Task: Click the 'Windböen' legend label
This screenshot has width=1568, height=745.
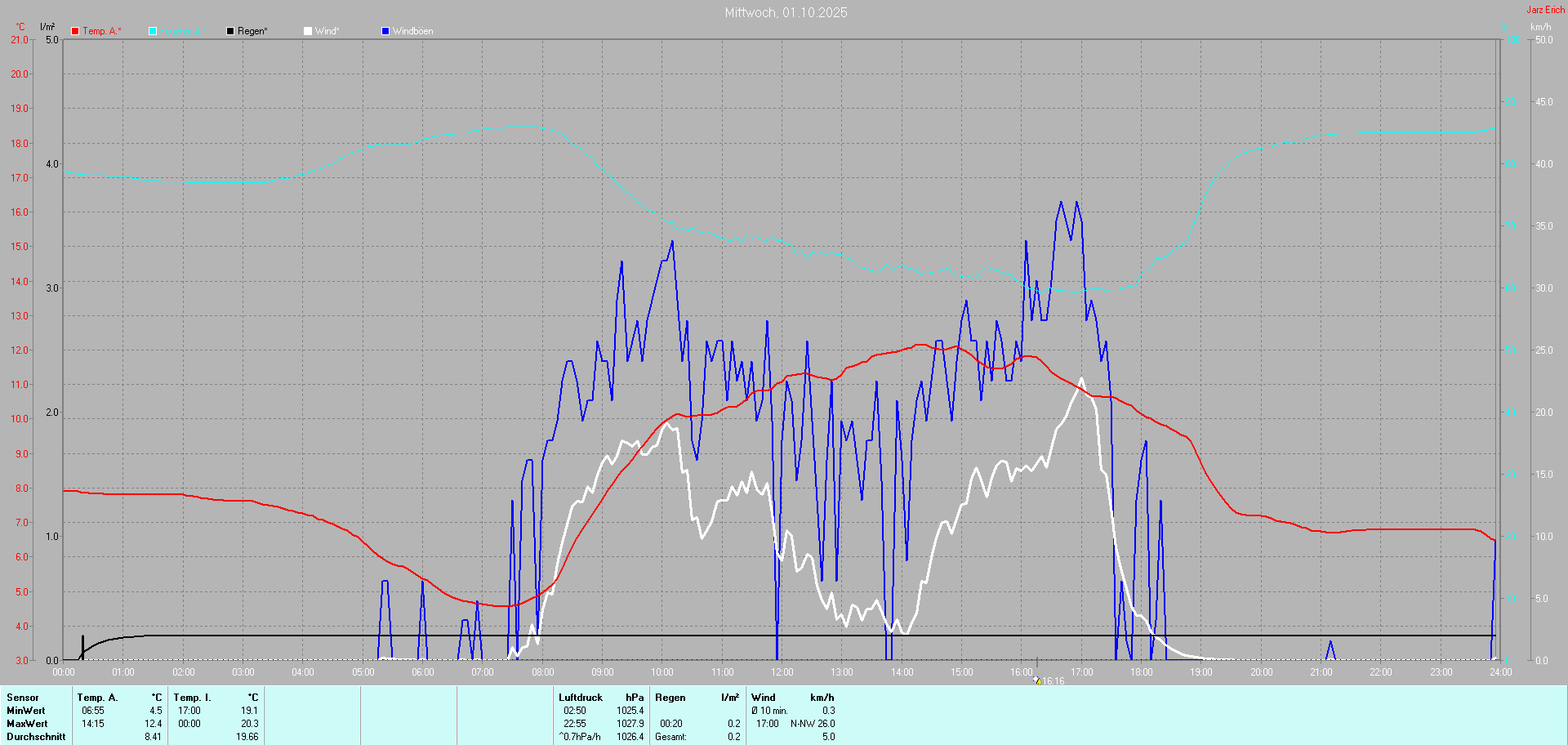Action: 413,31
